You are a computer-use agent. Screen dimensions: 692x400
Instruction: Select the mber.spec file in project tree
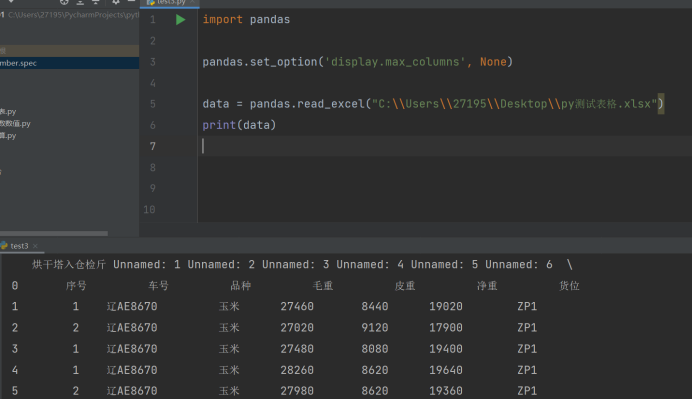(69, 63)
